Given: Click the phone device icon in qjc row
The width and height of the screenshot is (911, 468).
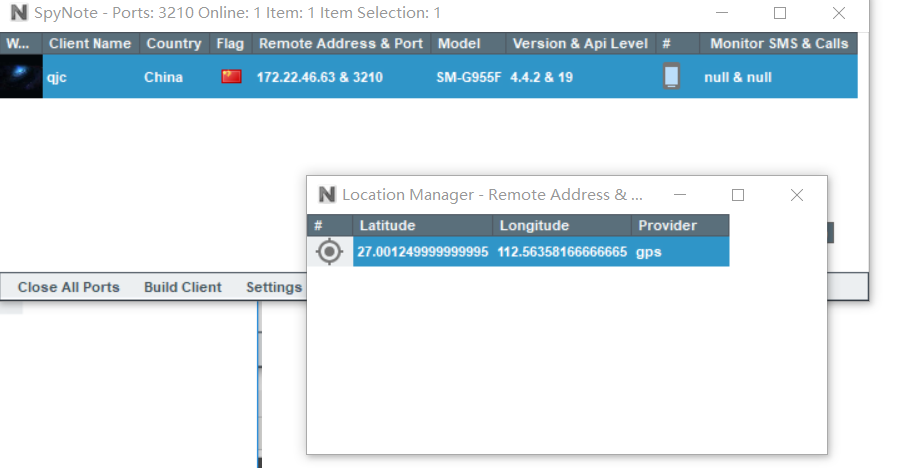Looking at the screenshot, I should 671,76.
